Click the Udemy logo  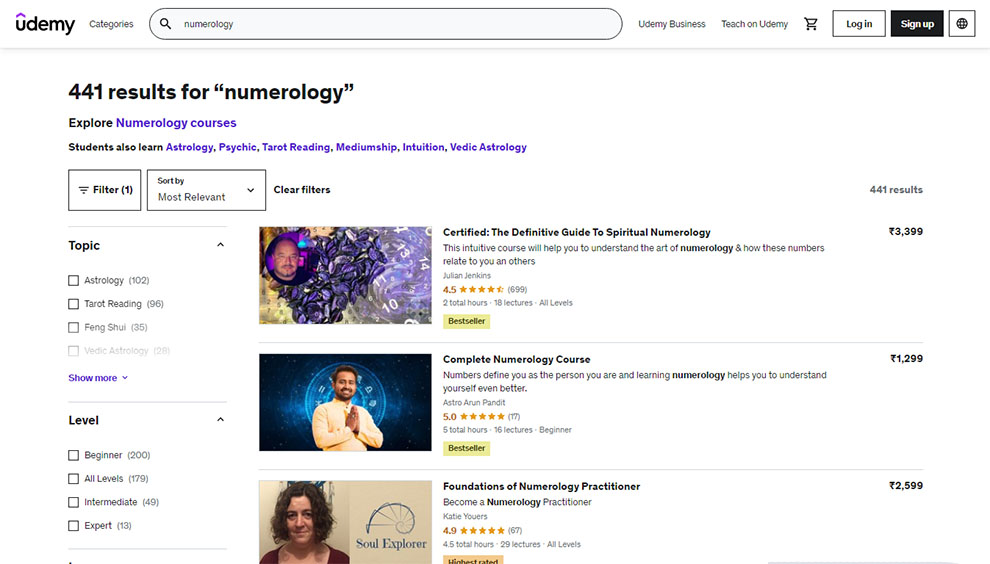tap(45, 24)
